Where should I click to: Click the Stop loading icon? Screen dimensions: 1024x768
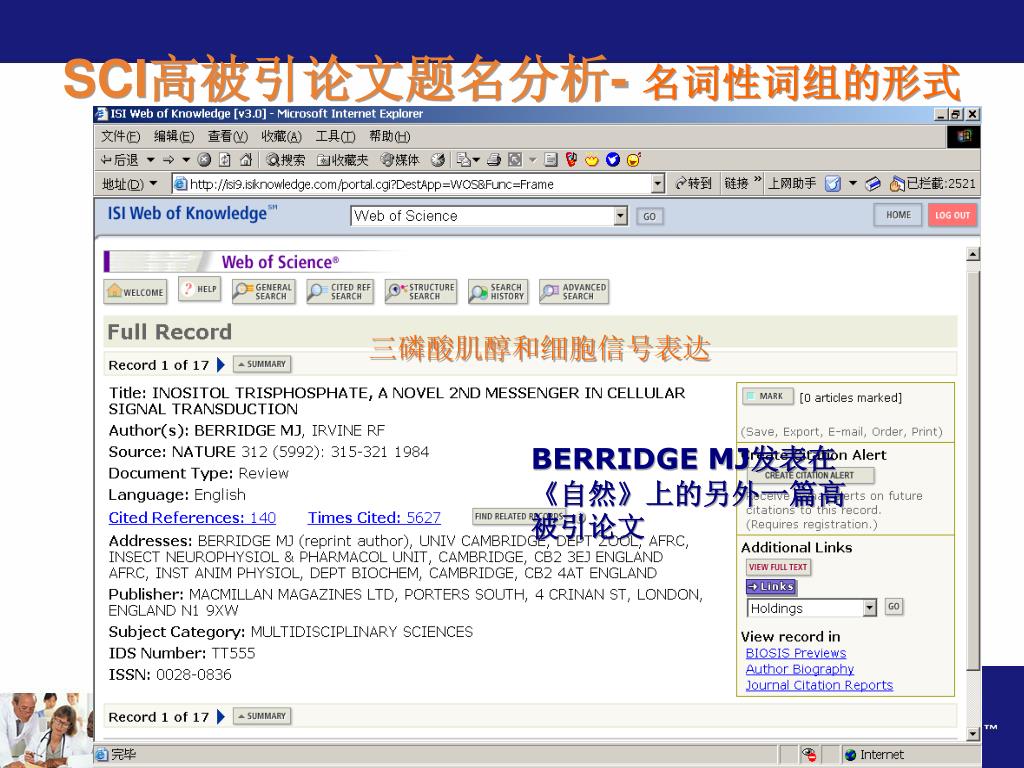[x=204, y=160]
